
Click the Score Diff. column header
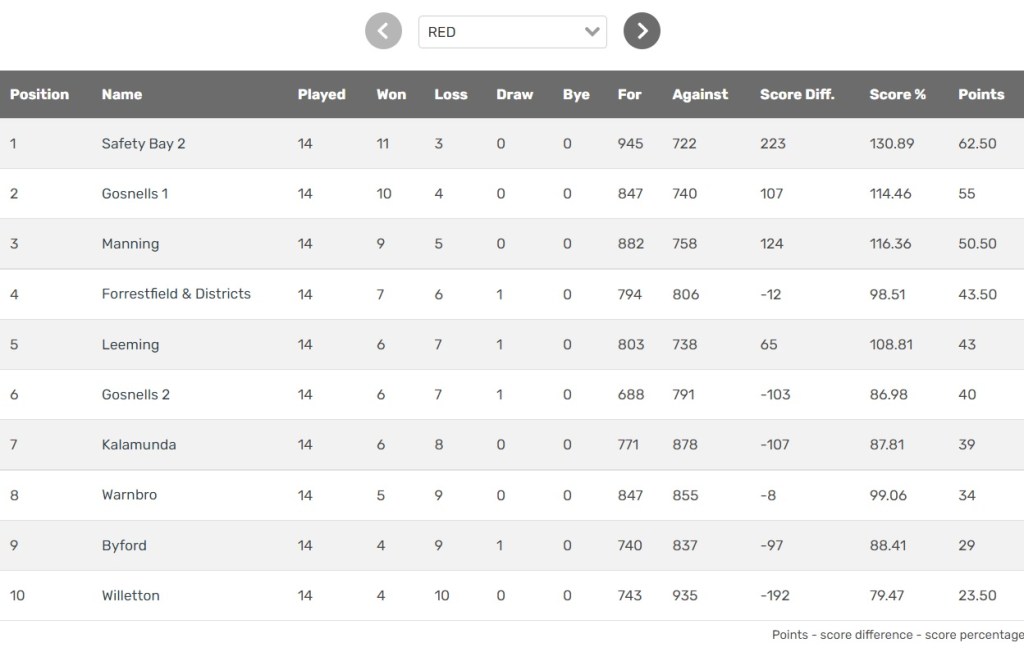[797, 95]
